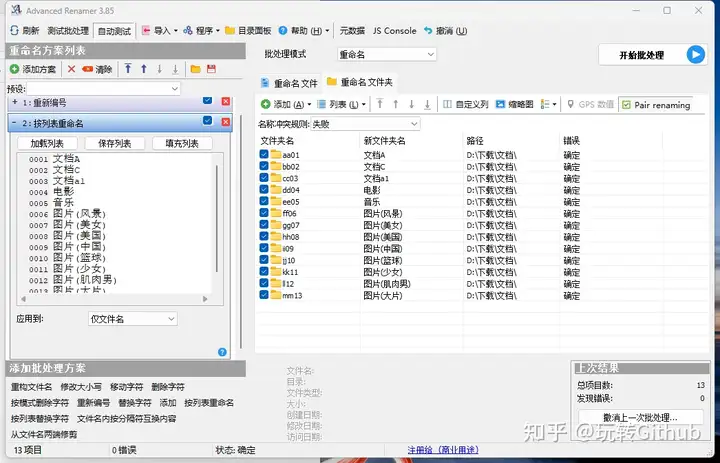Click Save list (保存列表) button

[115, 143]
